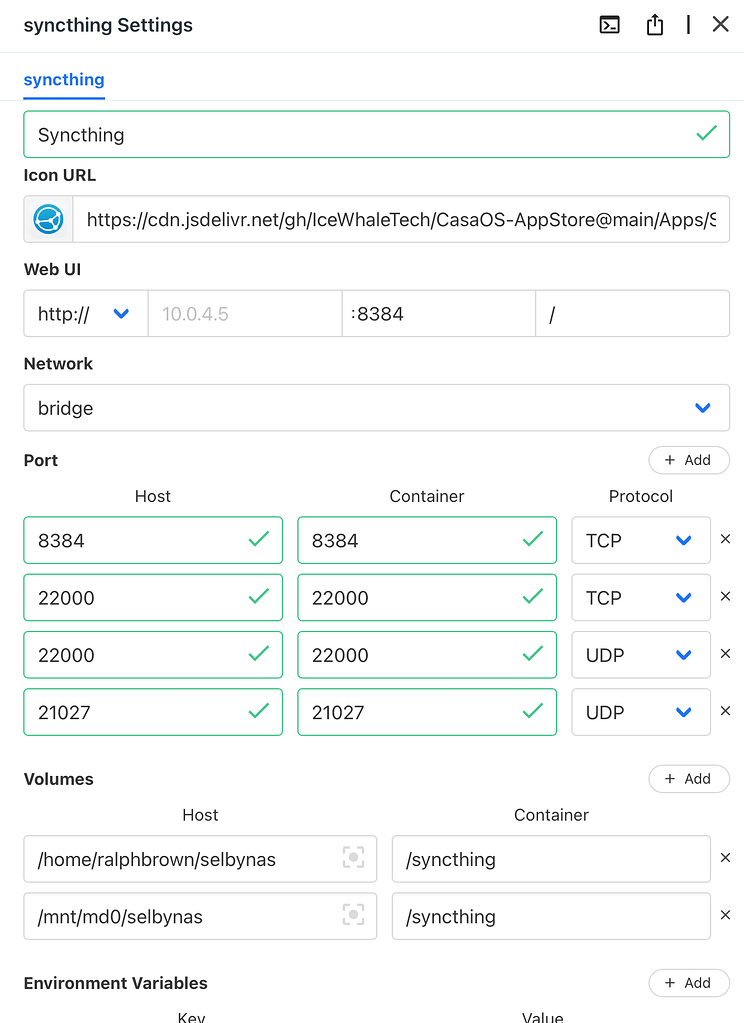The height and width of the screenshot is (1023, 744).
Task: Remove the /mnt/md0/selbynas volume row
Action: 725,916
